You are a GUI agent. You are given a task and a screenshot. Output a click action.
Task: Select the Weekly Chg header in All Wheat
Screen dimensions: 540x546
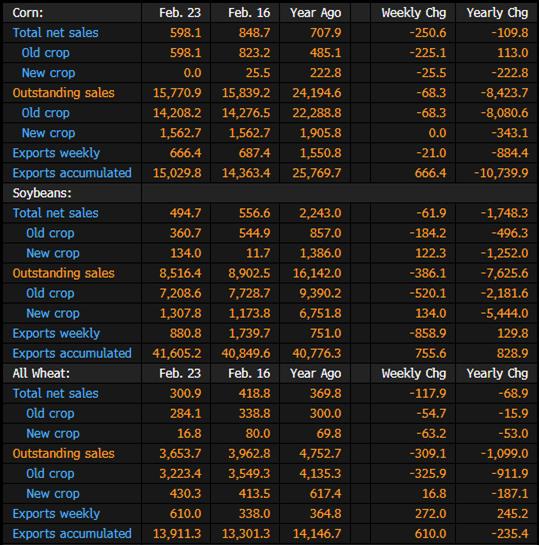click(414, 374)
